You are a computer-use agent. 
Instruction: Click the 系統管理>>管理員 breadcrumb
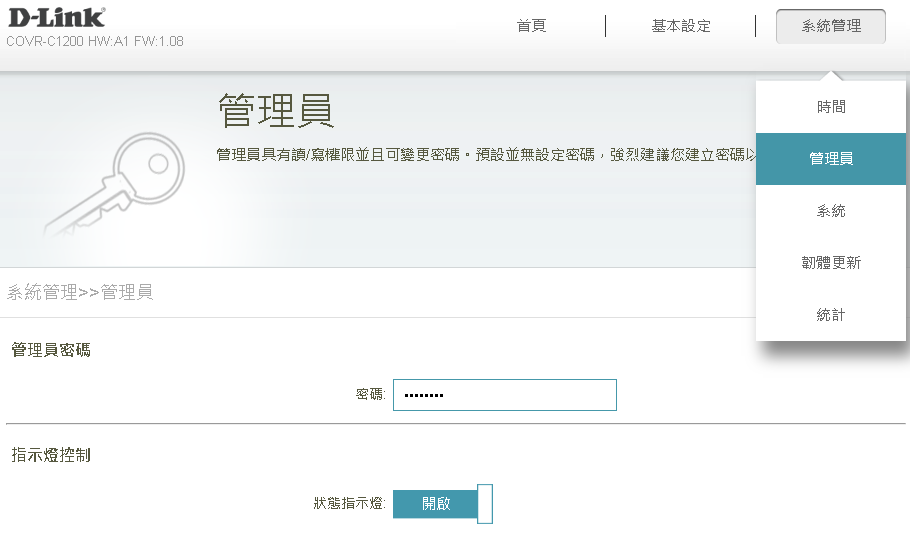tap(80, 293)
